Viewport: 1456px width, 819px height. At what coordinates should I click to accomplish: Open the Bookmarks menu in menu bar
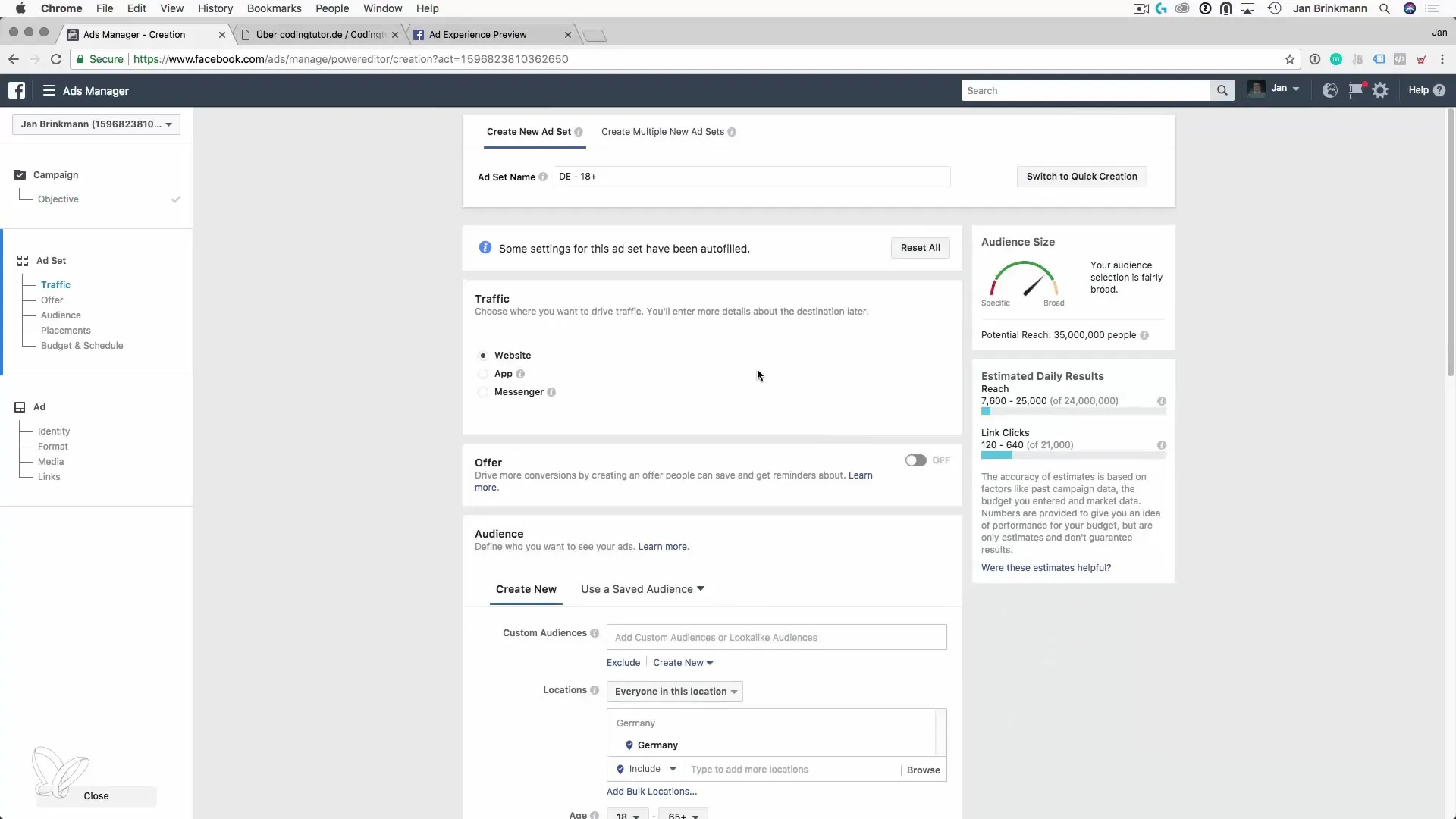(x=274, y=8)
